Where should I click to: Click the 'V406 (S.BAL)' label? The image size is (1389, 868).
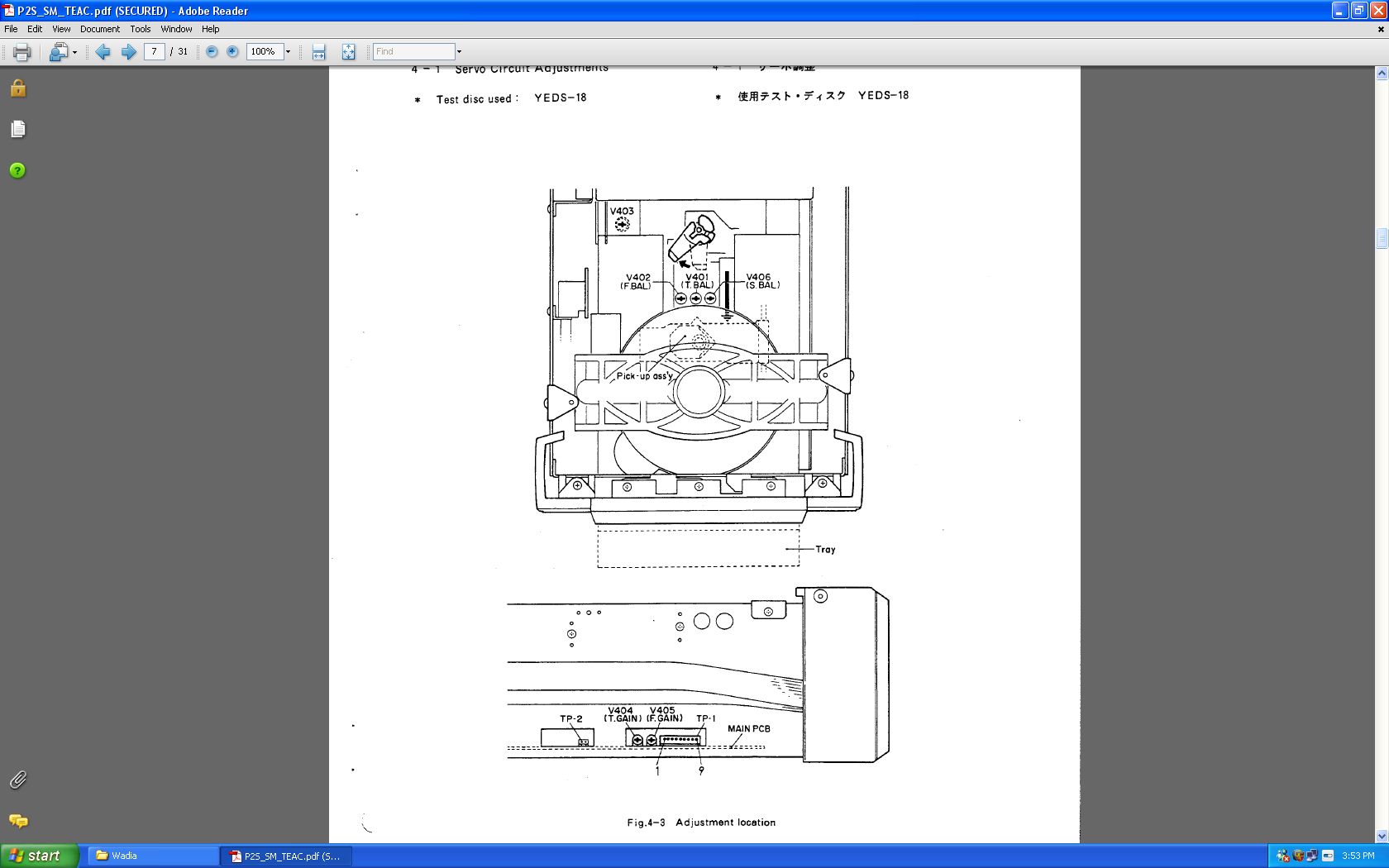coord(762,282)
